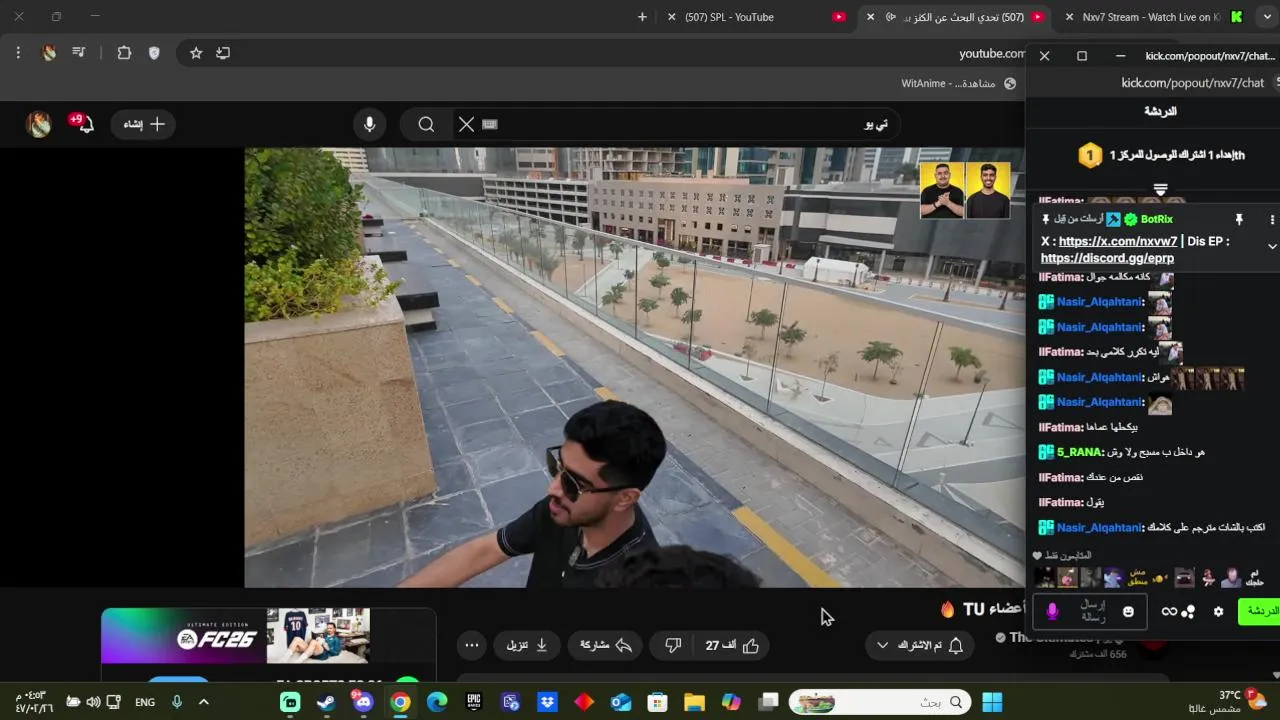Open BotRix username in pinned message
The width and height of the screenshot is (1280, 720).
coord(1157,219)
